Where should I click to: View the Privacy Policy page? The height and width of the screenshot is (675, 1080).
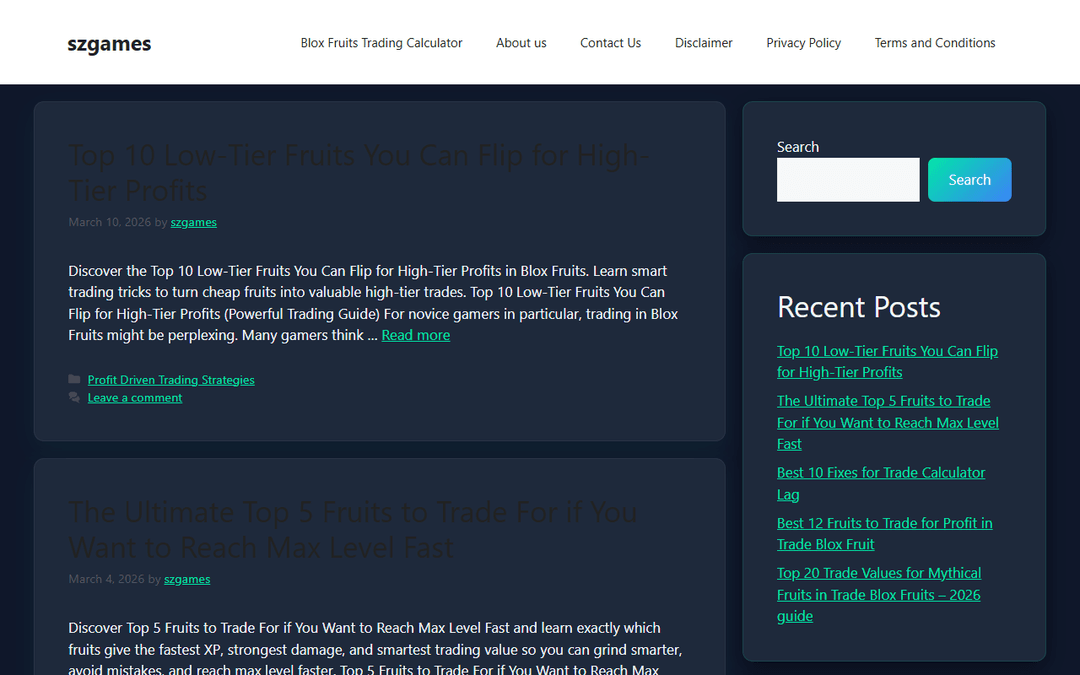click(x=803, y=43)
